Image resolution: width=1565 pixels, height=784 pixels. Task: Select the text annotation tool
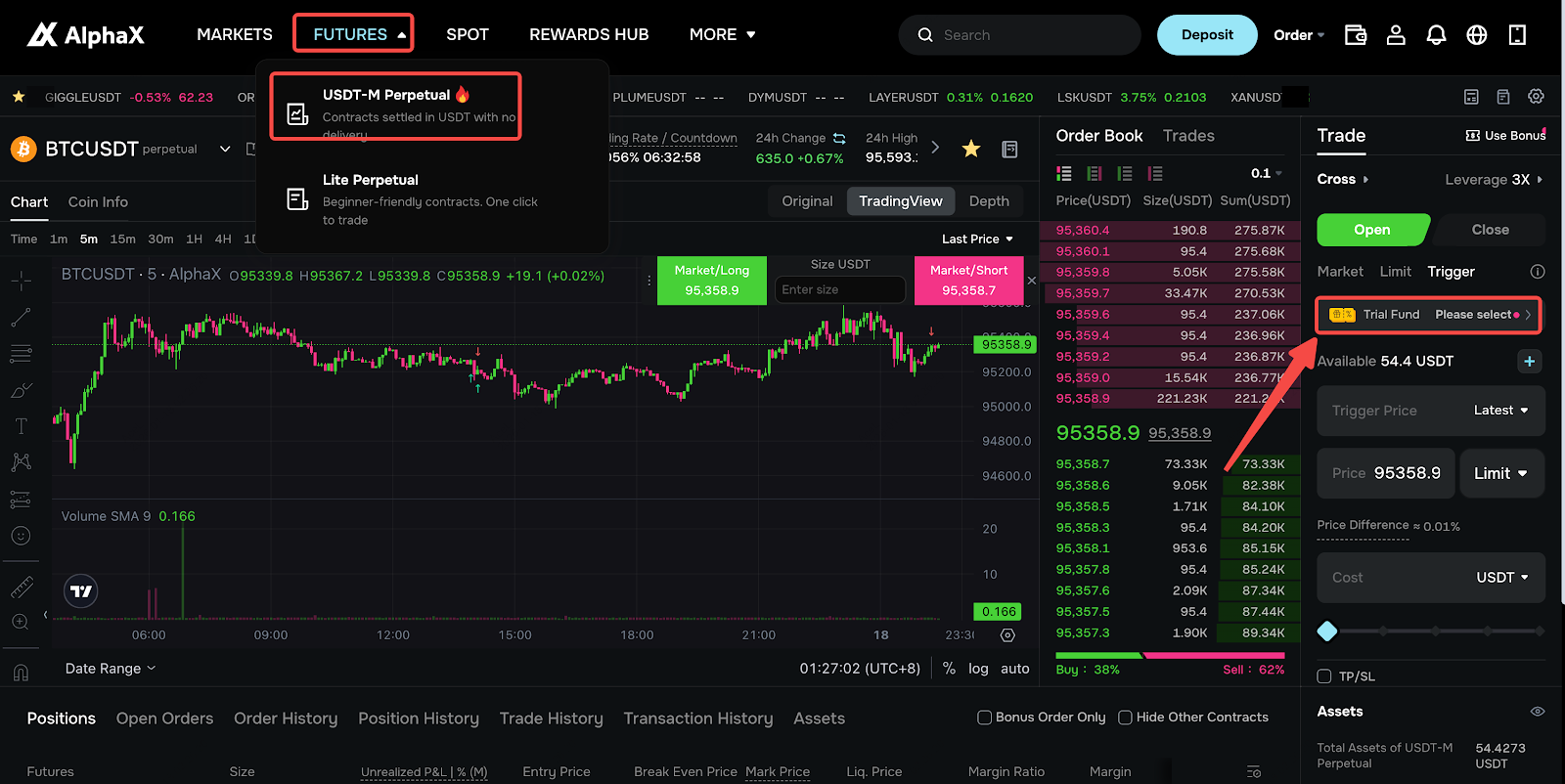21,426
